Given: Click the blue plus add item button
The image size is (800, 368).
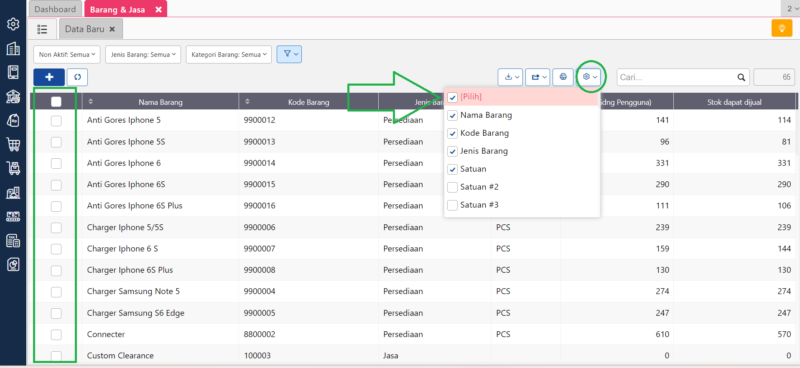Looking at the screenshot, I should [49, 77].
